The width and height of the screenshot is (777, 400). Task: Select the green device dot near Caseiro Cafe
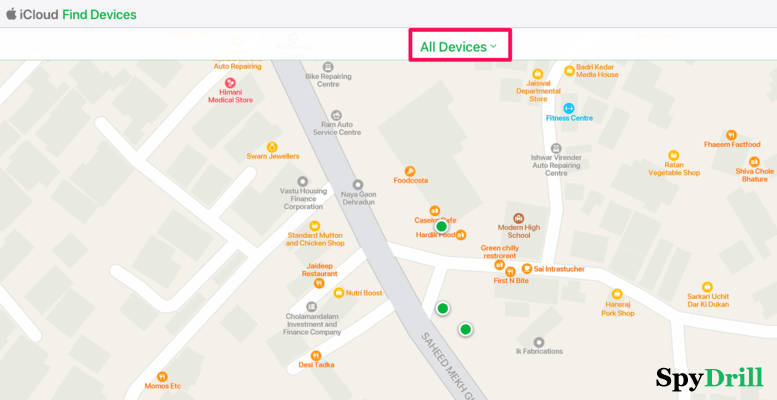click(x=442, y=227)
